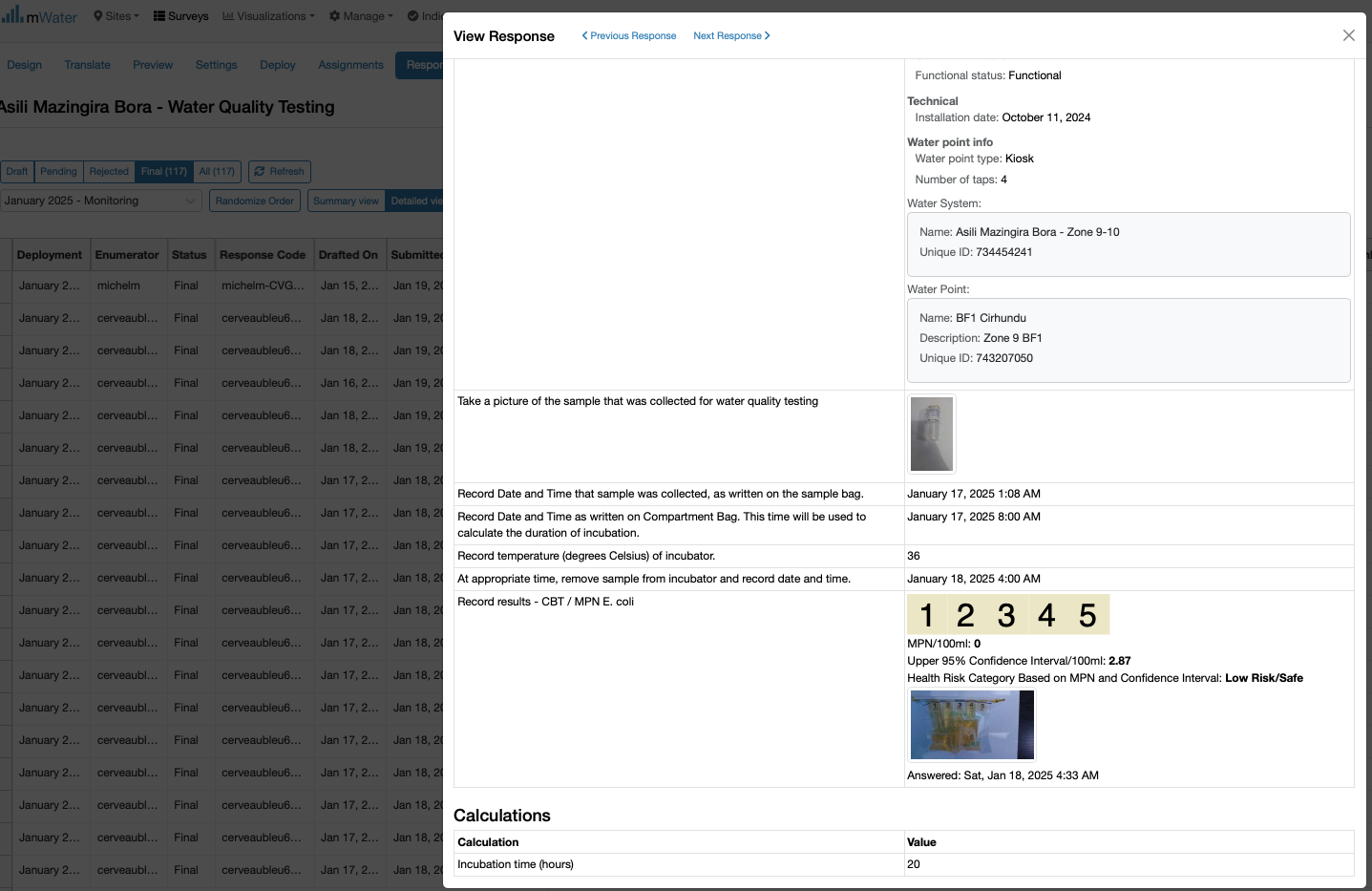Click the Refresh button
Image resolution: width=1372 pixels, height=891 pixels.
point(280,172)
